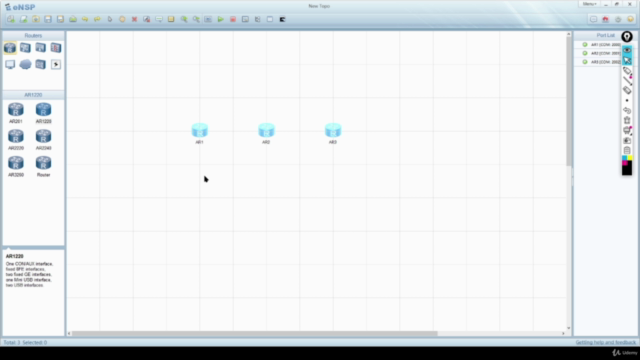
Task: Click the Save toolbar icon
Action: [x=48, y=19]
